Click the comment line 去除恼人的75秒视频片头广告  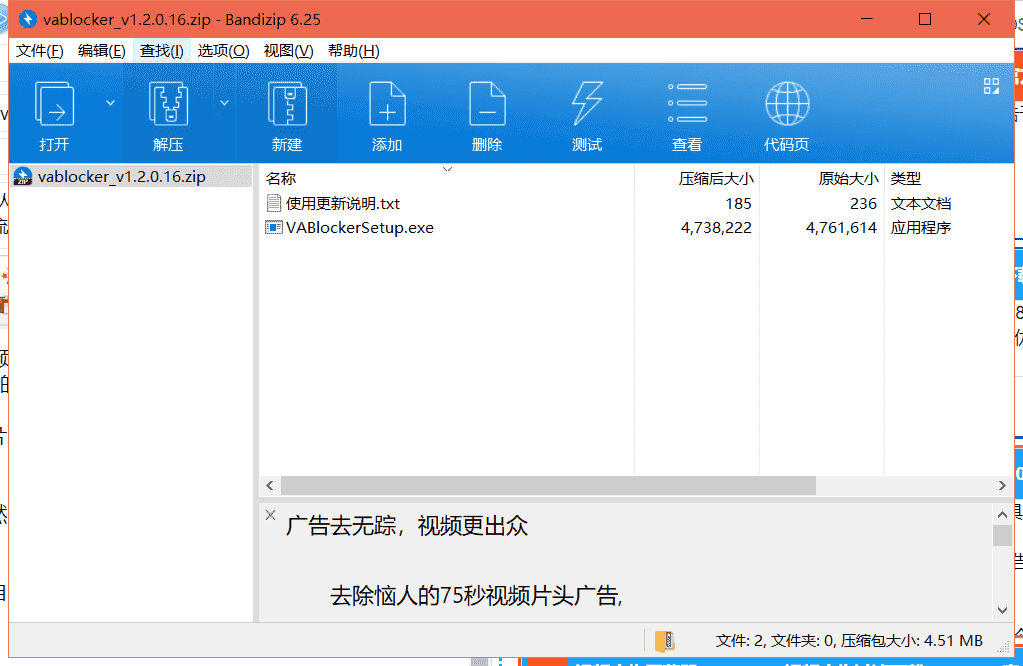[x=476, y=596]
